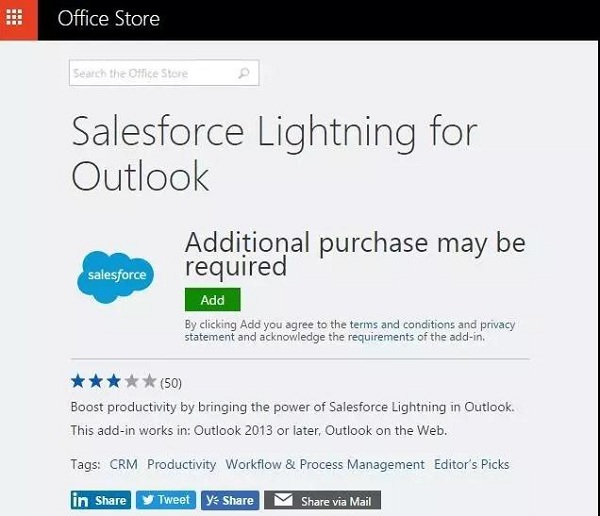
Task: Share via Mail envelope button
Action: pyautogui.click(x=322, y=500)
